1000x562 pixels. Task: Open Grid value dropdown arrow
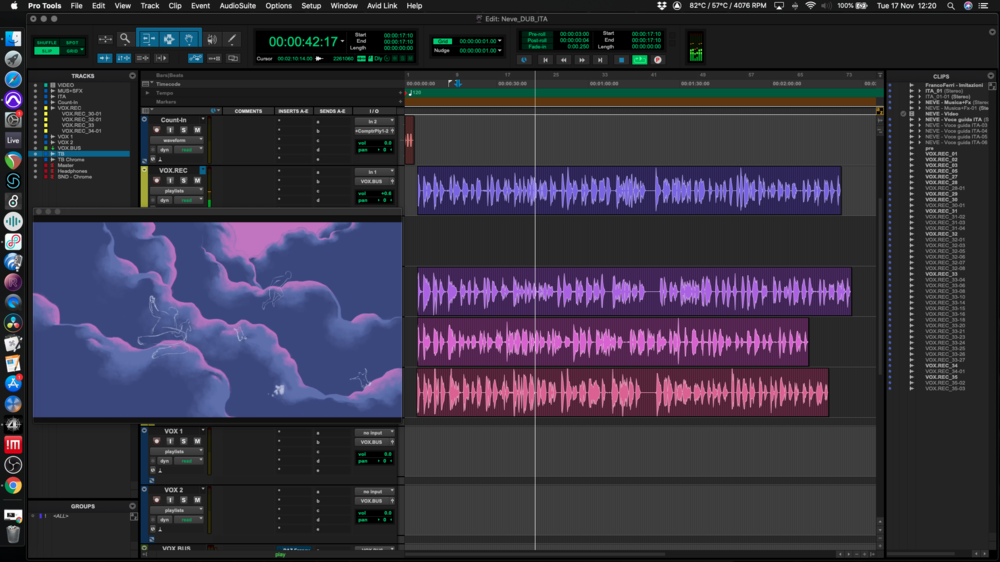(499, 41)
